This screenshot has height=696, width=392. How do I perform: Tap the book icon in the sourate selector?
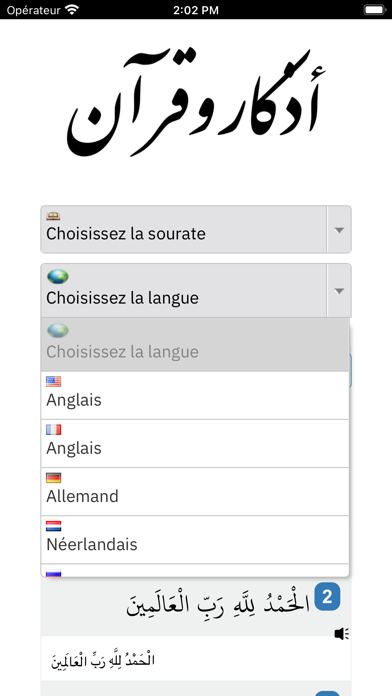tap(53, 216)
